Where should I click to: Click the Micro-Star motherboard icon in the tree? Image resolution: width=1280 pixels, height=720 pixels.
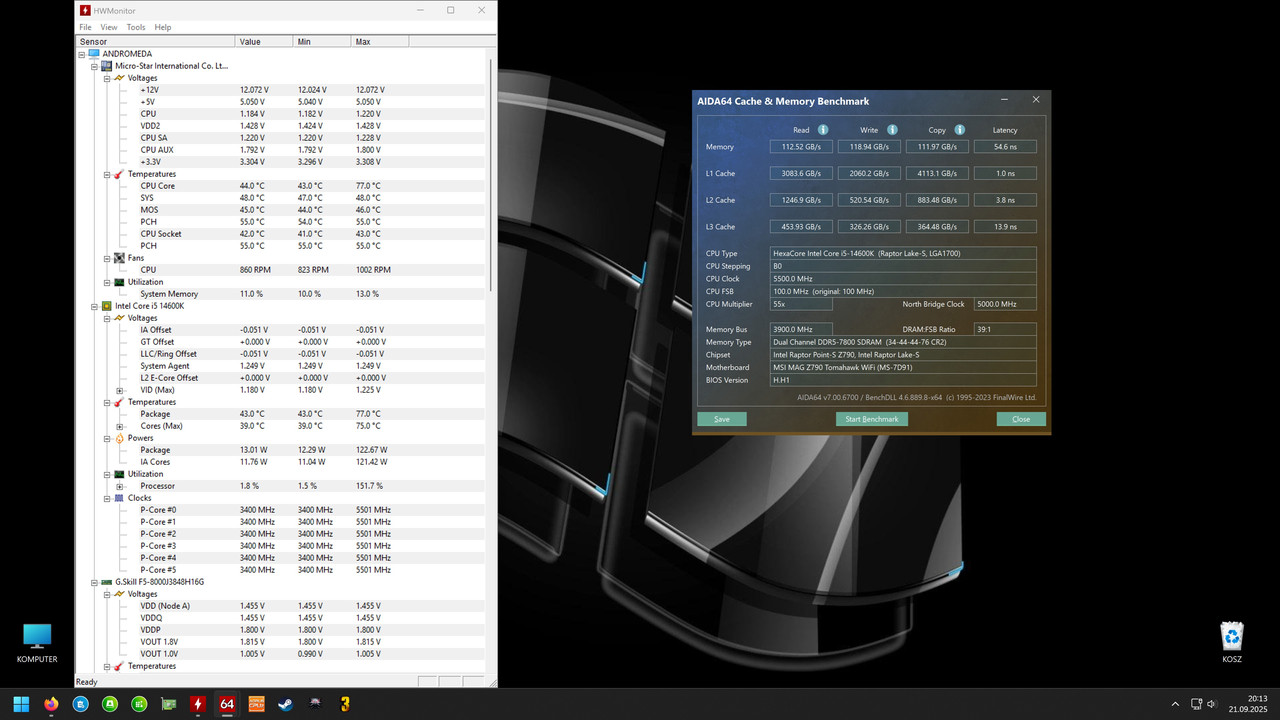pyautogui.click(x=106, y=66)
